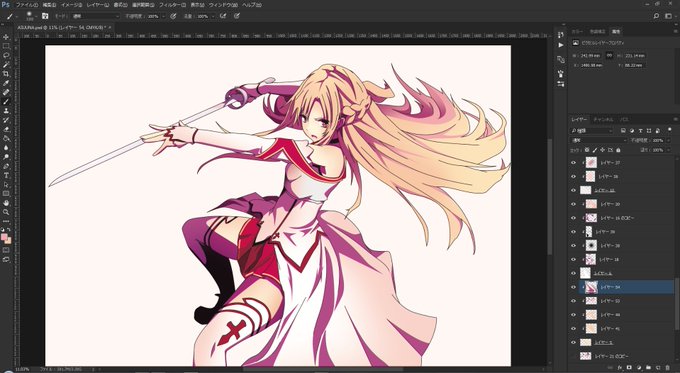
Task: Click the properties width W field
Action: tap(590, 56)
